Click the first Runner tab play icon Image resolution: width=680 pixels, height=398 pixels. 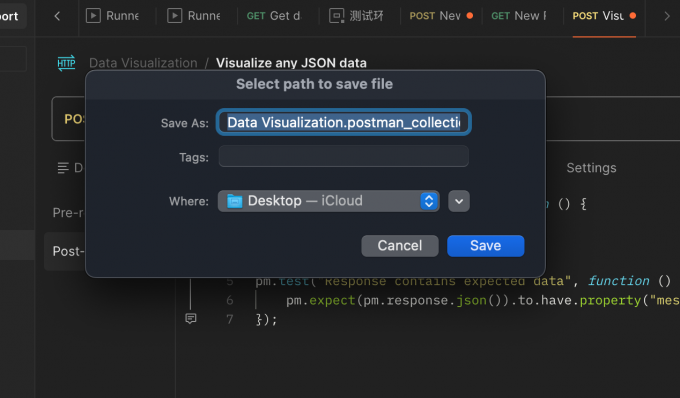pyautogui.click(x=93, y=16)
